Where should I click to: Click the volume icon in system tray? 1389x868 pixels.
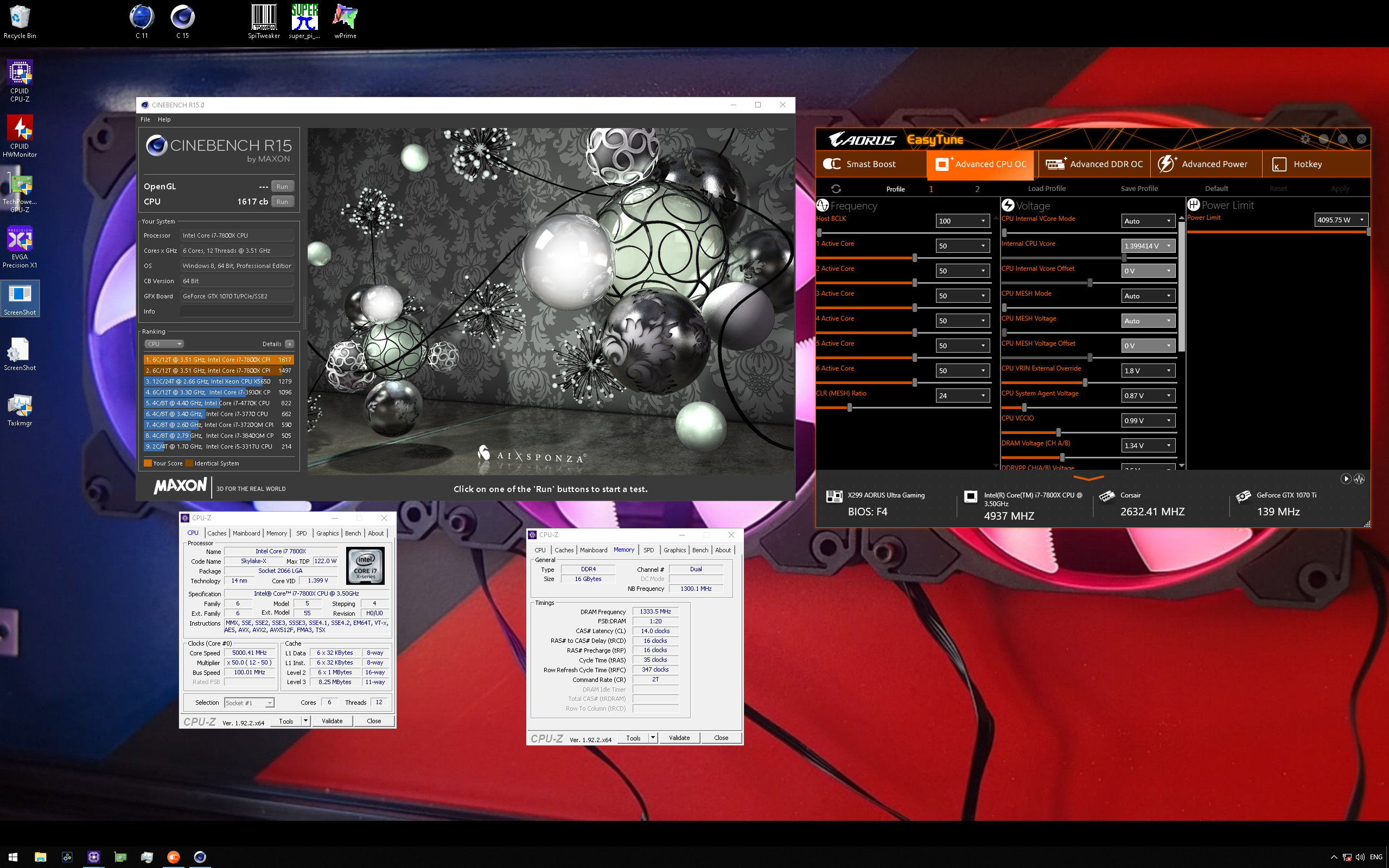click(1360, 857)
